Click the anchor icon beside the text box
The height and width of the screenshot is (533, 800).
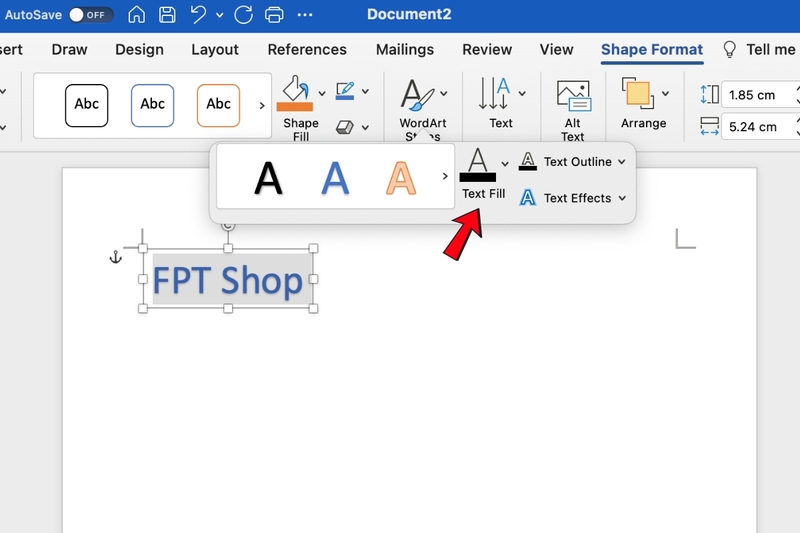[116, 257]
